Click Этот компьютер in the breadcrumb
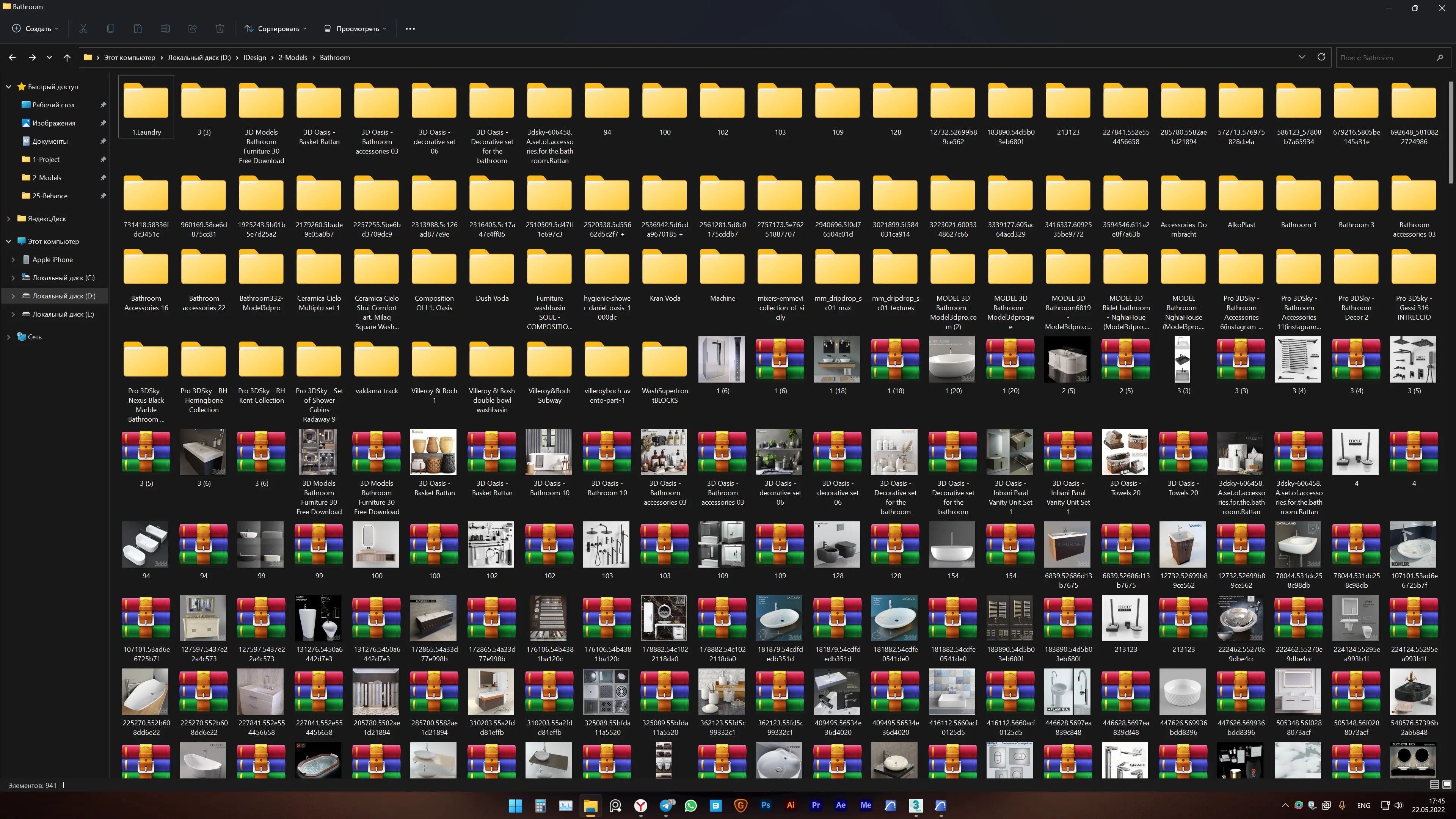Viewport: 1456px width, 819px height. point(129,58)
